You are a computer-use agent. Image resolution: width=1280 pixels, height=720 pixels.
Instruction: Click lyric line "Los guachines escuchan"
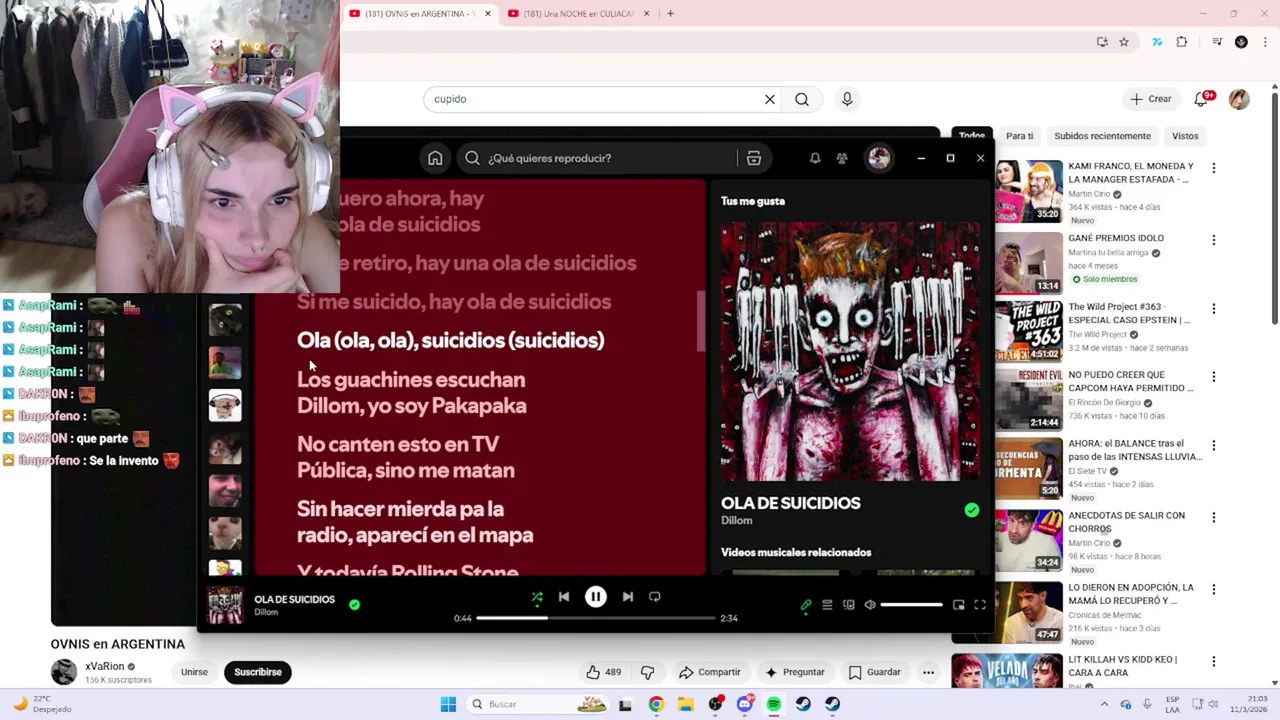[411, 380]
